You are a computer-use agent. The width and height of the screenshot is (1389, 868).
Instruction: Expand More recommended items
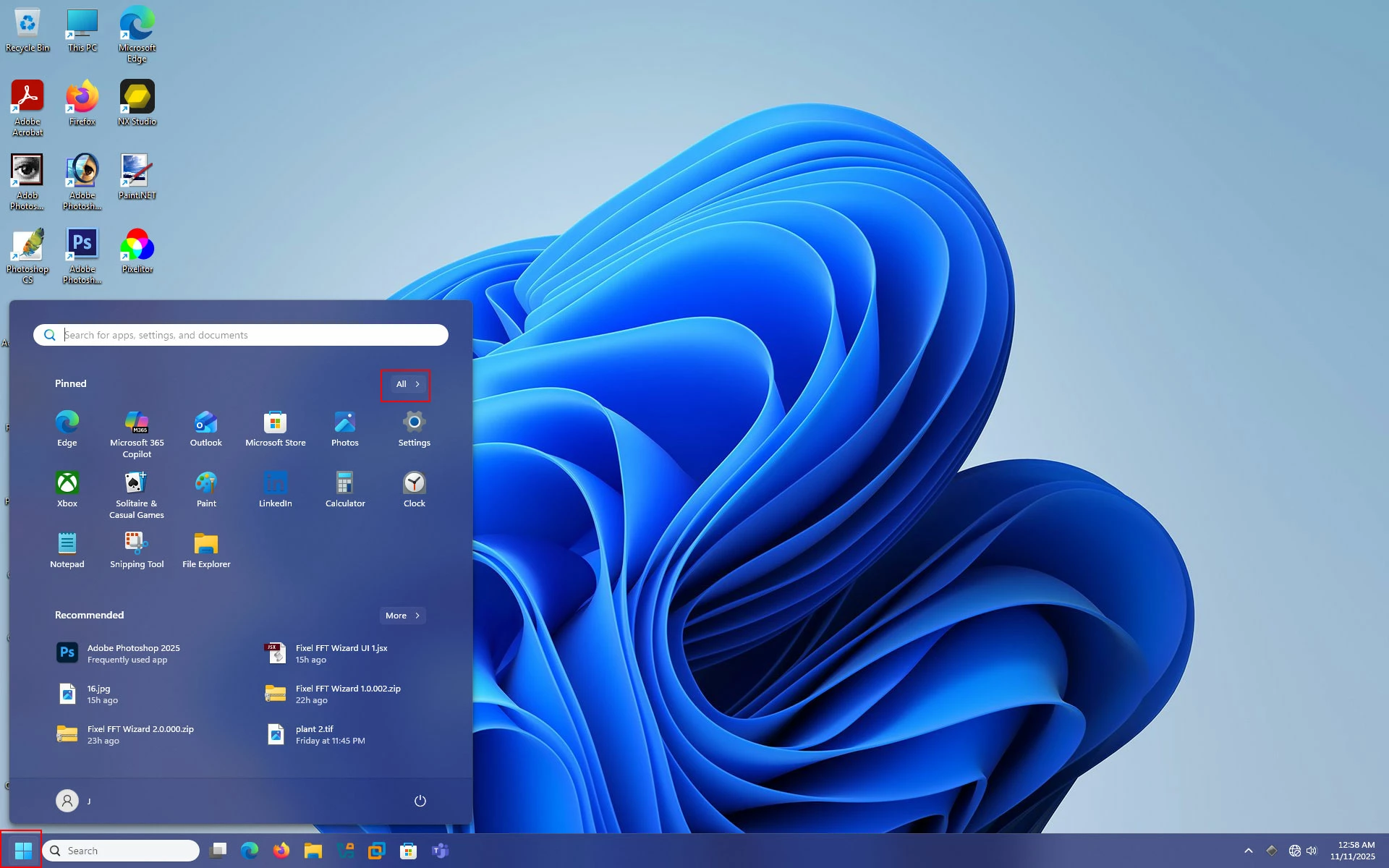(402, 616)
